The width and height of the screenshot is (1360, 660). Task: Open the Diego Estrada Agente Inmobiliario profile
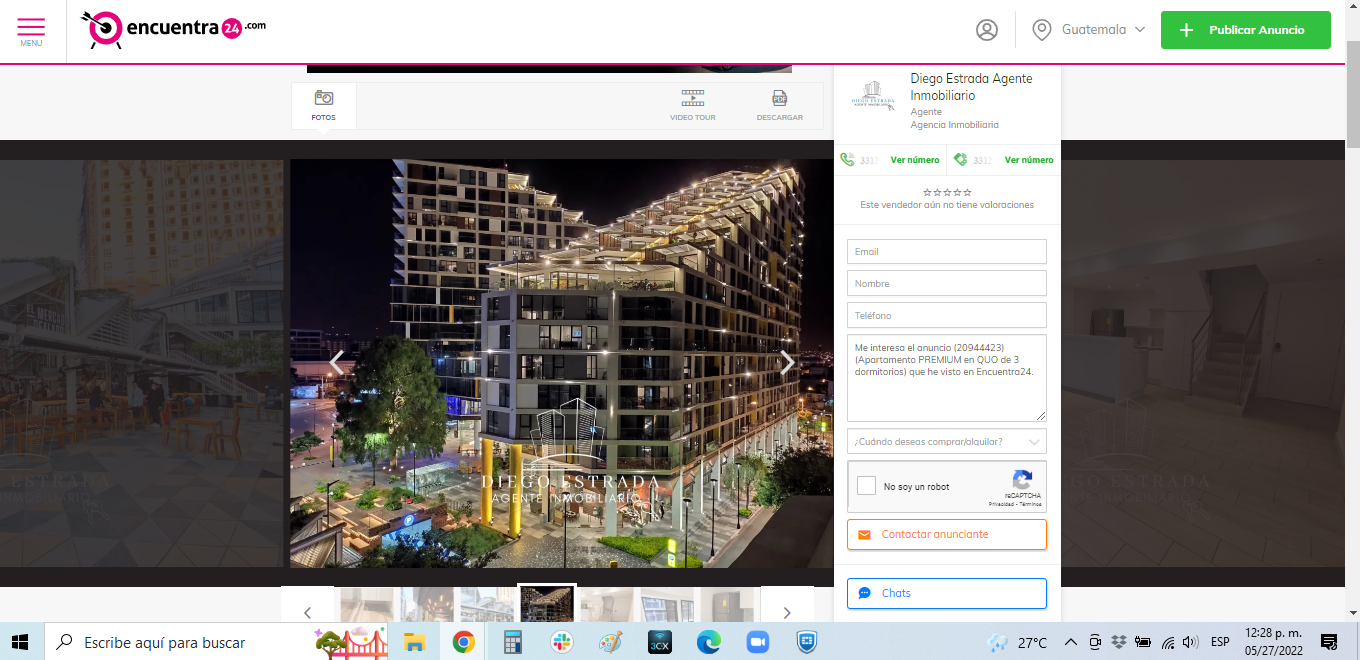click(971, 87)
